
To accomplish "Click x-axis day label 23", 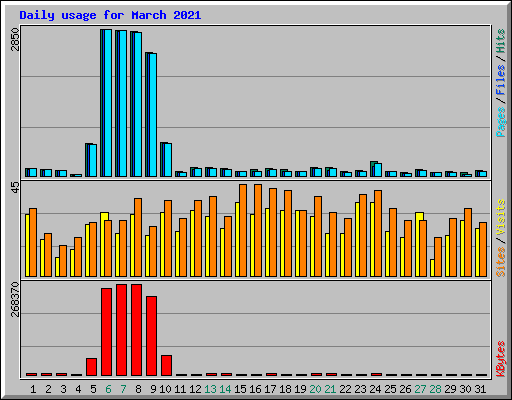I will (x=360, y=389).
